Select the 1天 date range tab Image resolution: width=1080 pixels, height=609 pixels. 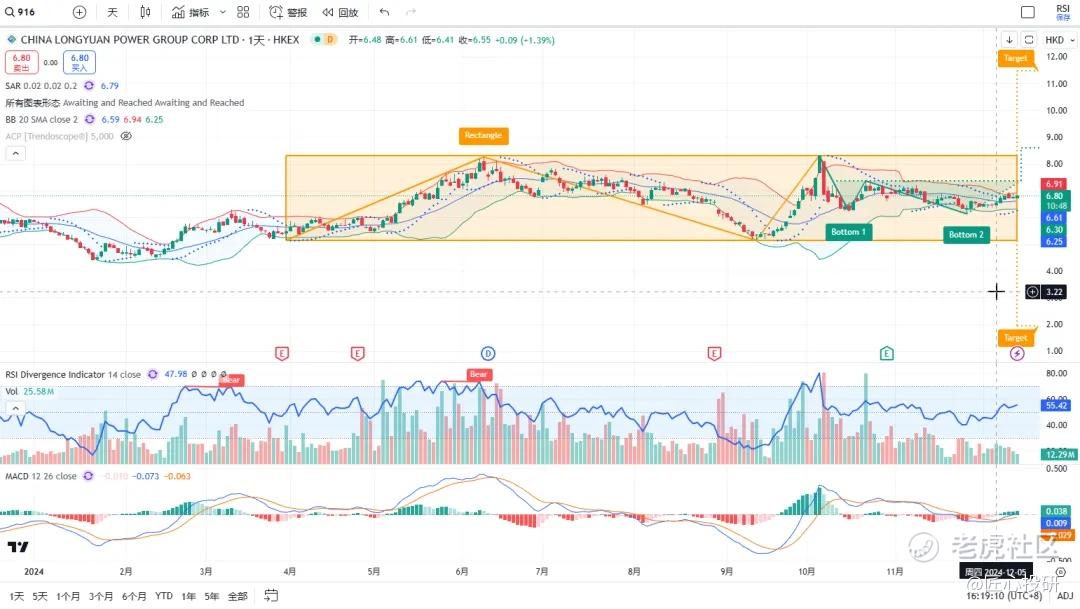coord(17,596)
